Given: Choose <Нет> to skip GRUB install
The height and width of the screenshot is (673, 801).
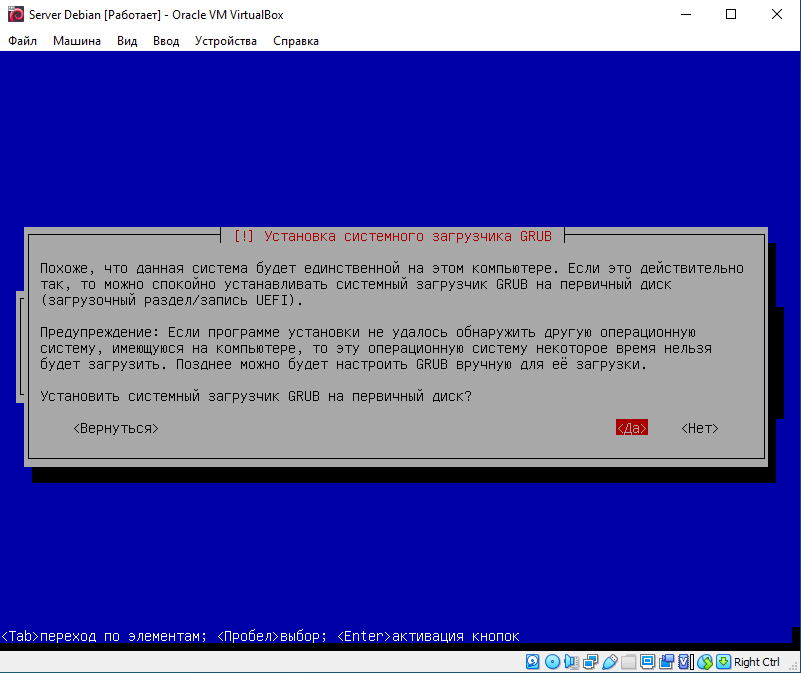Looking at the screenshot, I should click(700, 428).
